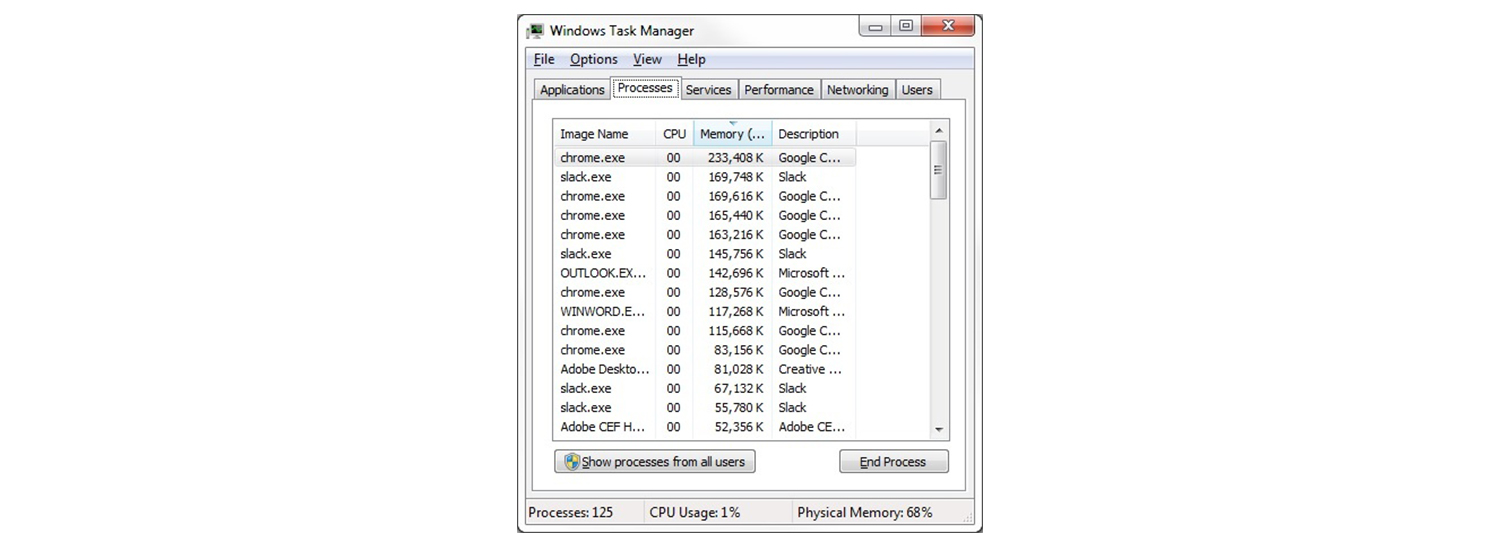Click Show processes from all users
This screenshot has width=1500, height=546.
point(655,462)
